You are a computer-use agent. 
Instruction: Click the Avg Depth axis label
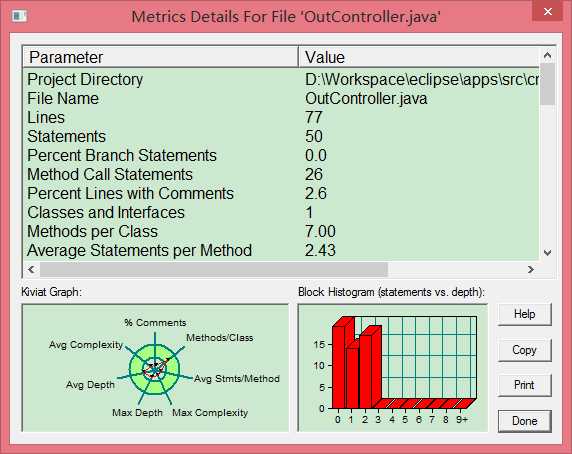click(90, 385)
